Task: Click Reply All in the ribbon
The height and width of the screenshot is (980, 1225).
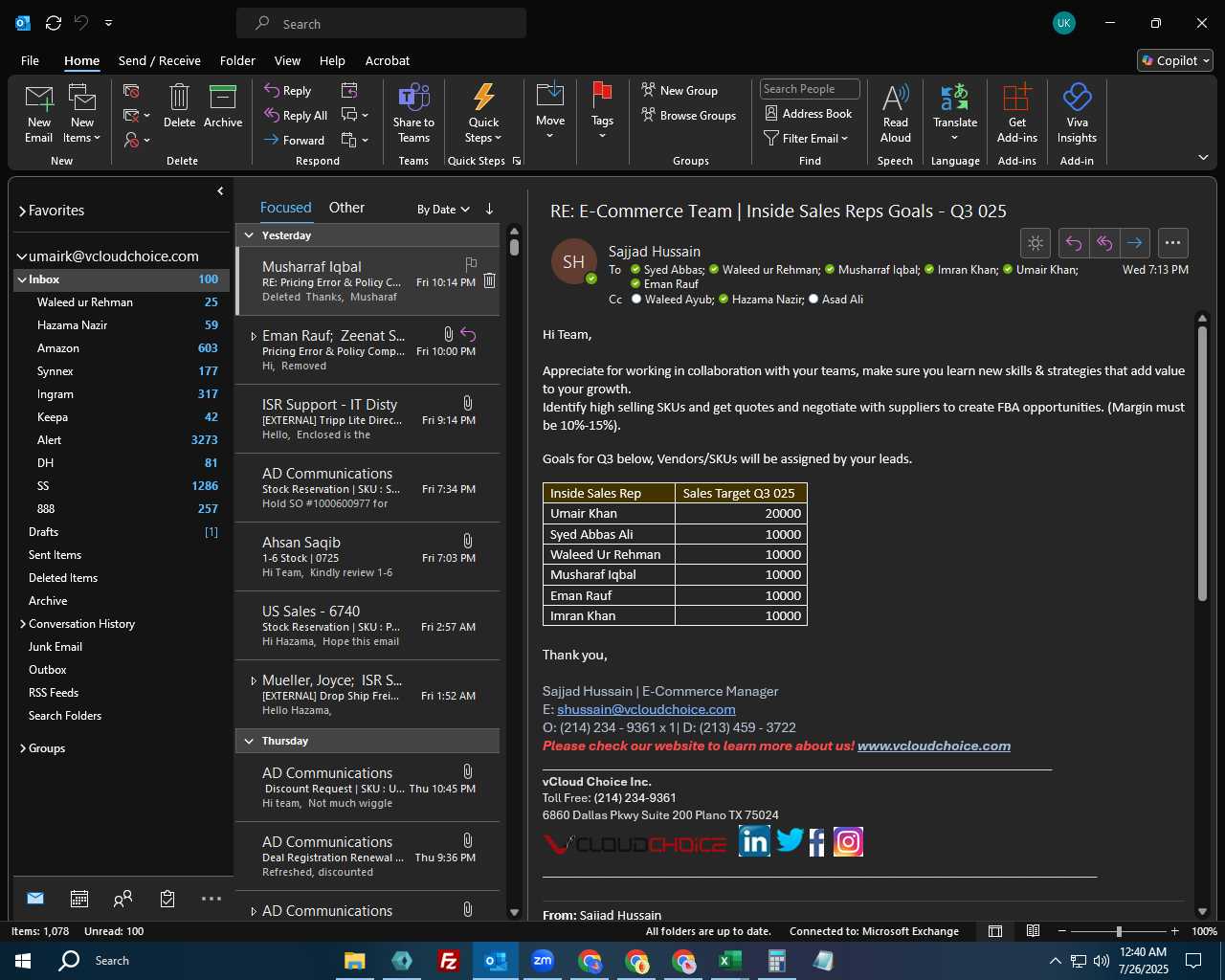Action: [x=296, y=115]
